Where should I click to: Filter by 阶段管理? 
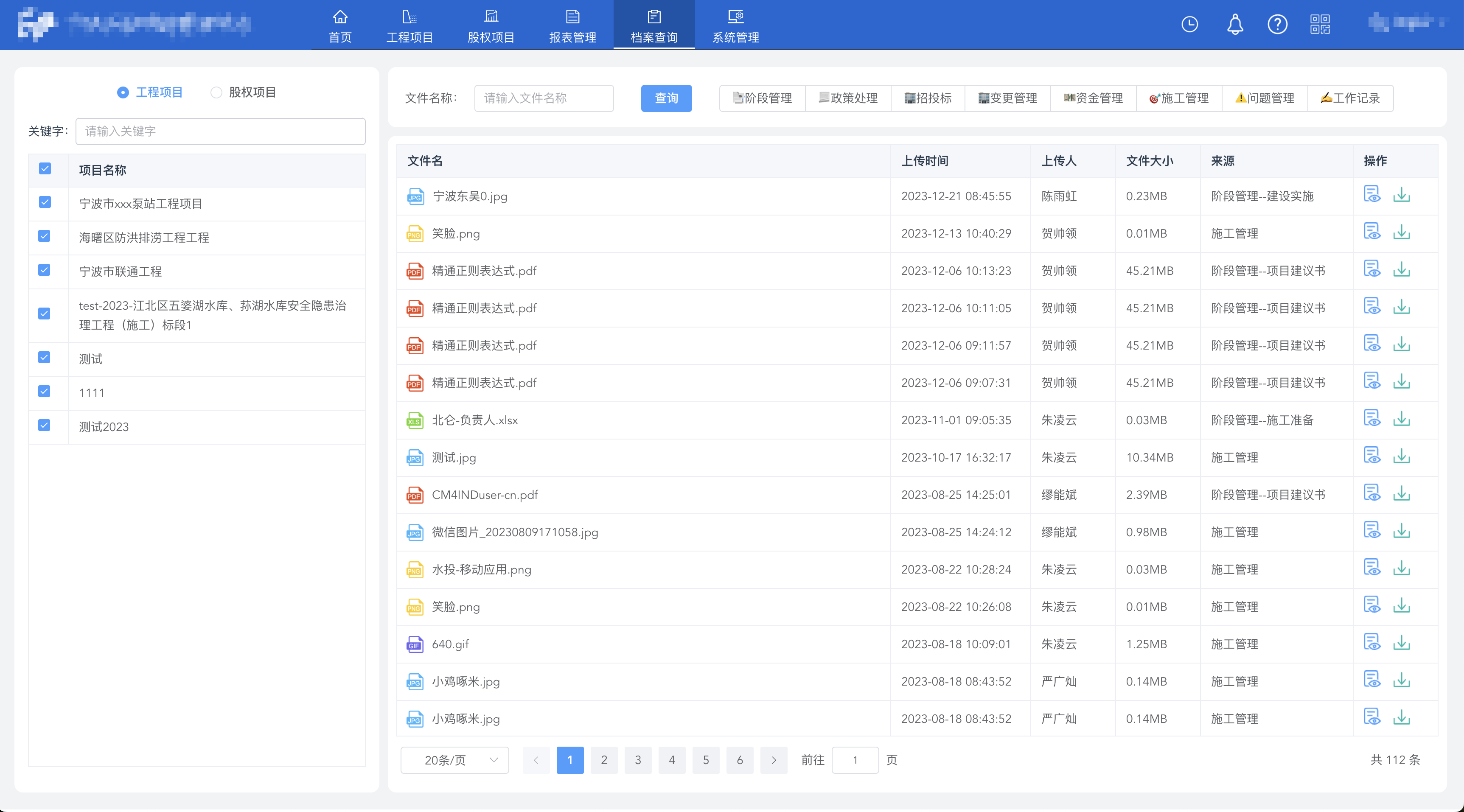pyautogui.click(x=763, y=98)
